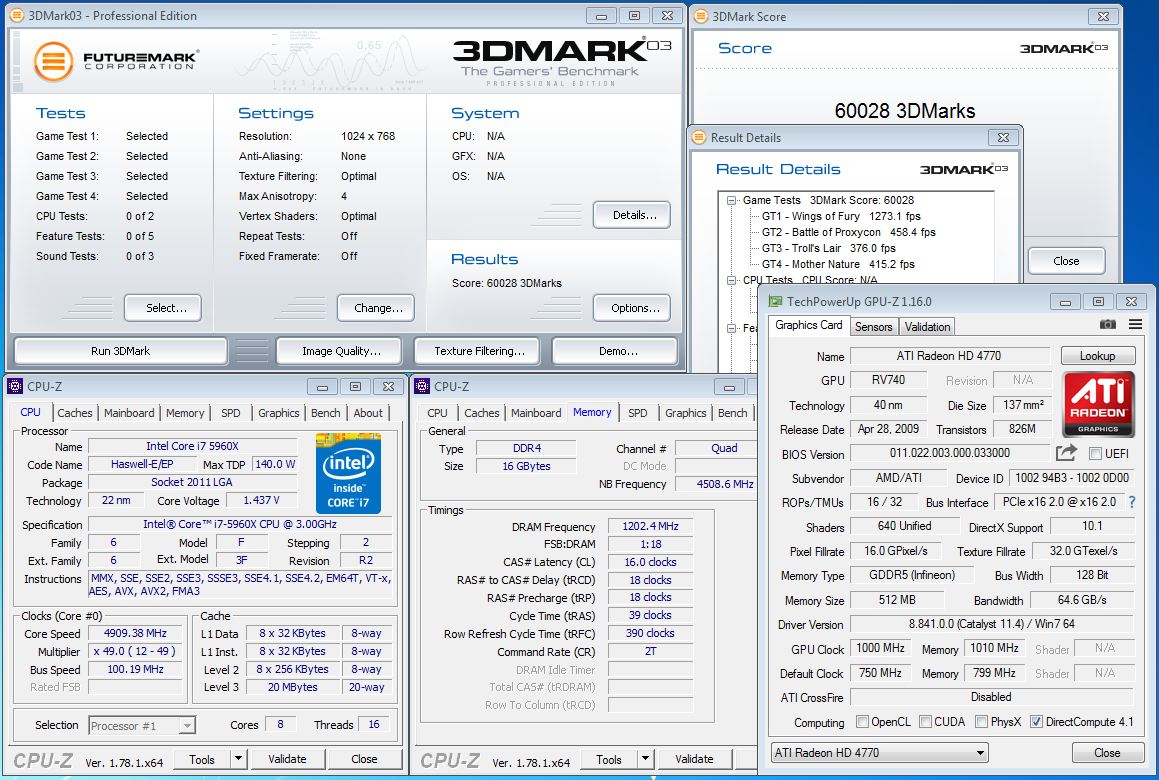The width and height of the screenshot is (1159, 780).
Task: Click Close button in GPU-Z window
Action: [x=1107, y=753]
